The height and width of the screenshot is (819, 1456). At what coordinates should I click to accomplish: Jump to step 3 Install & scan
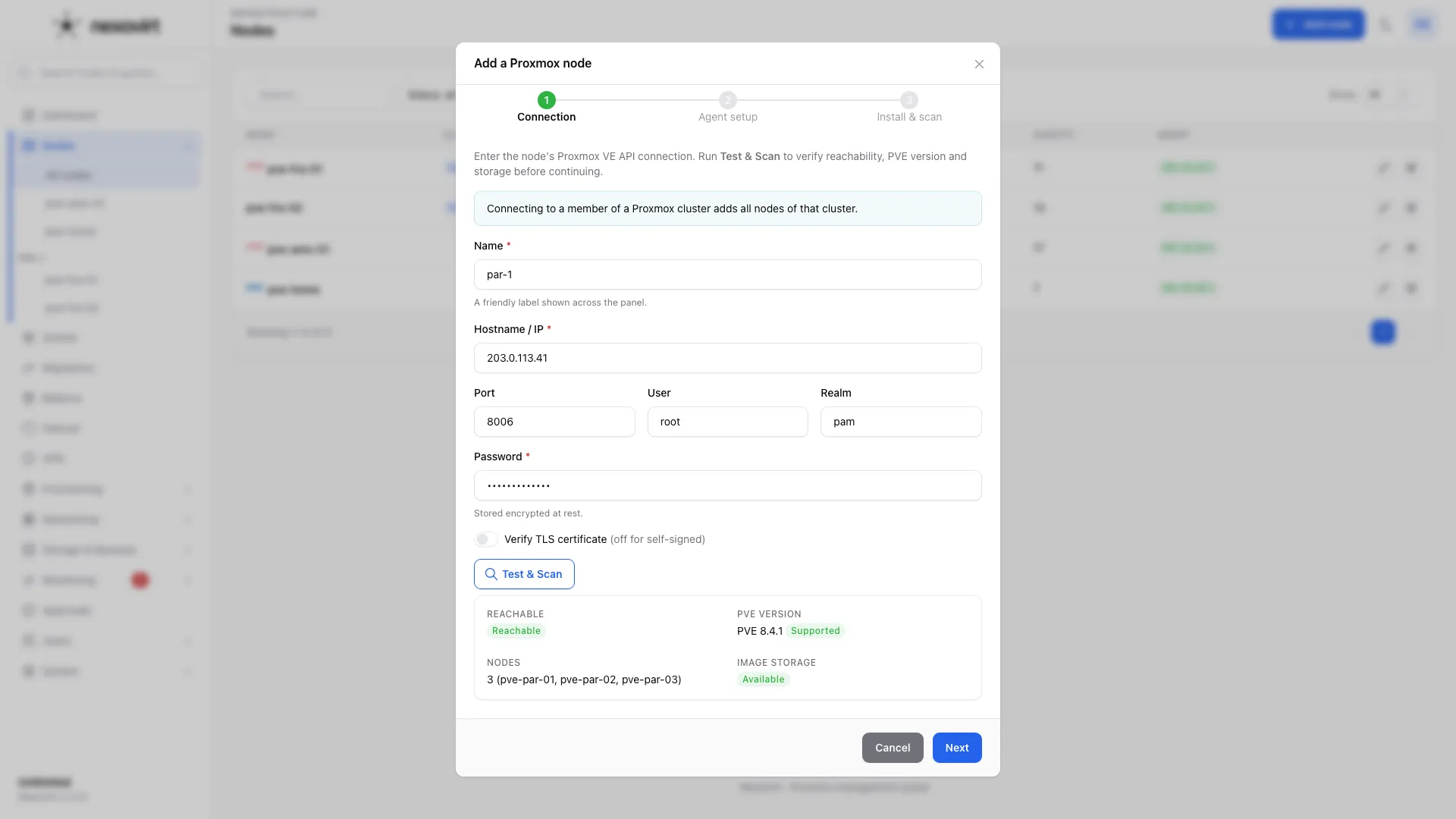[x=909, y=107]
